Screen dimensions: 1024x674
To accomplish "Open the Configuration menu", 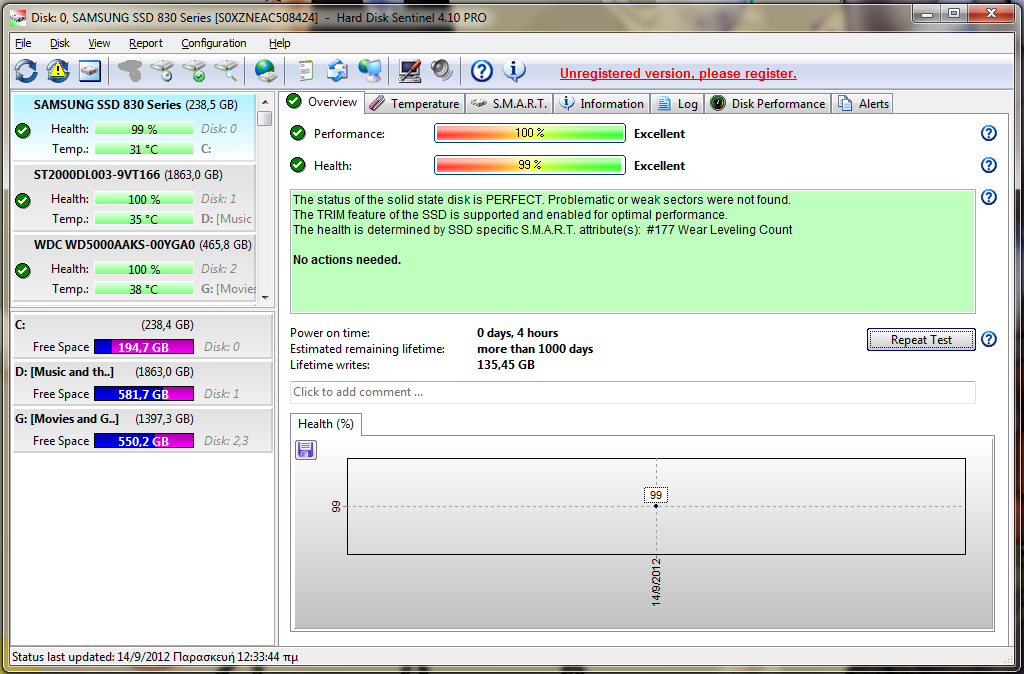I will (214, 43).
